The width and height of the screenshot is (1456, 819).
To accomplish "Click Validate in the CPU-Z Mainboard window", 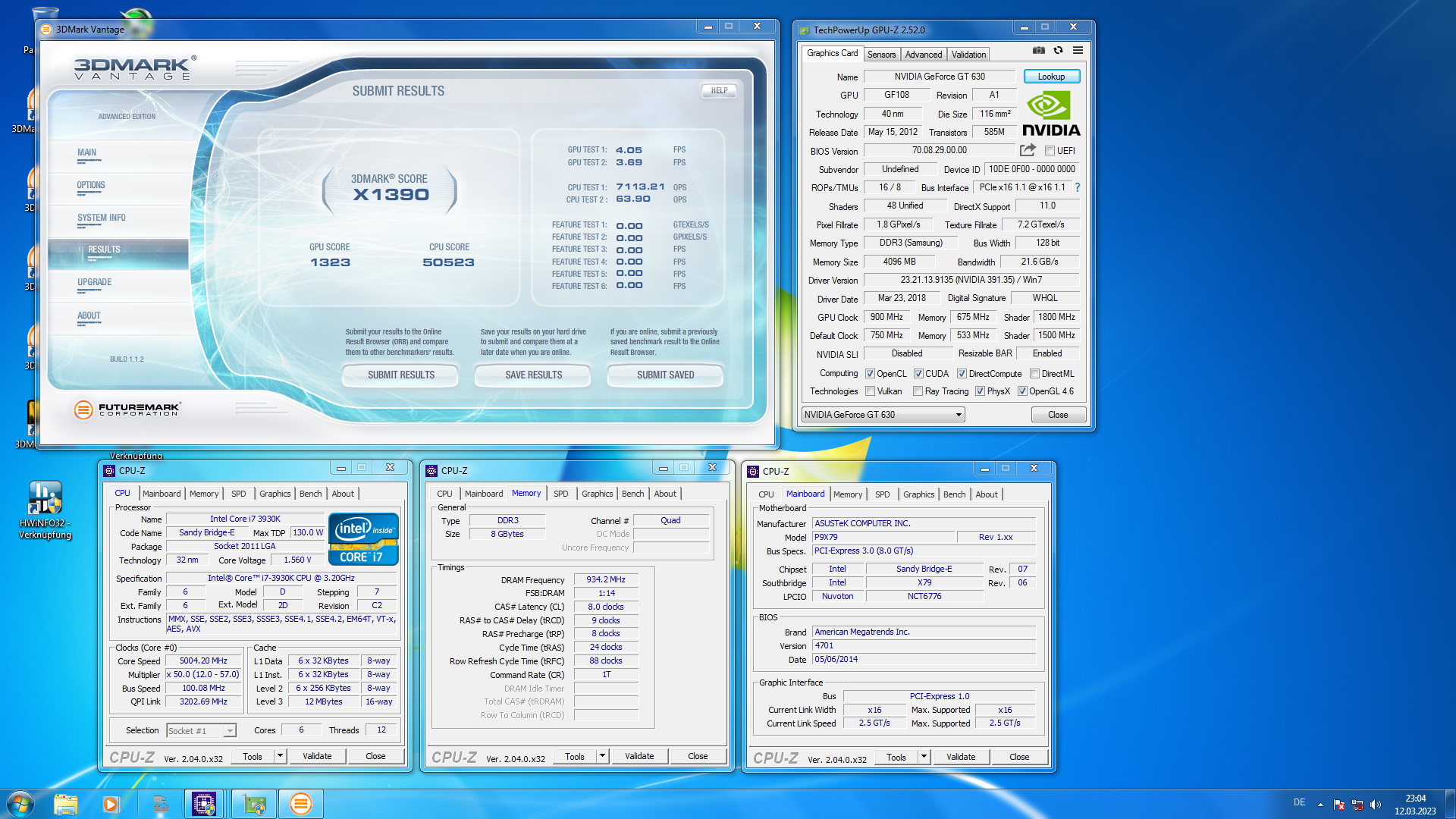I will click(961, 757).
